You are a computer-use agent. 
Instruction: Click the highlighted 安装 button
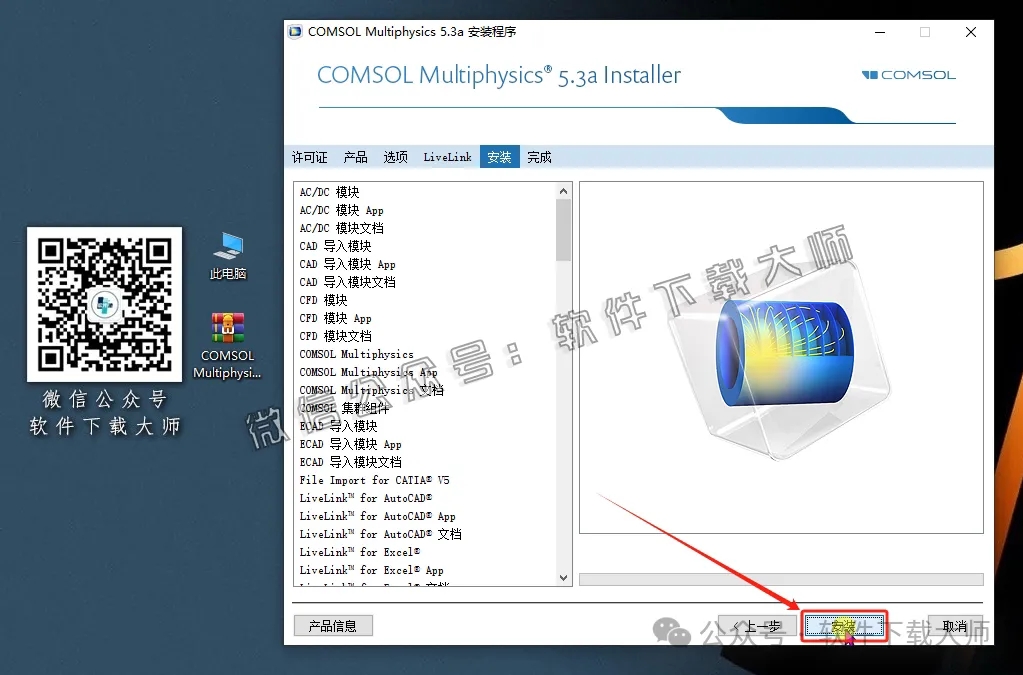point(843,625)
